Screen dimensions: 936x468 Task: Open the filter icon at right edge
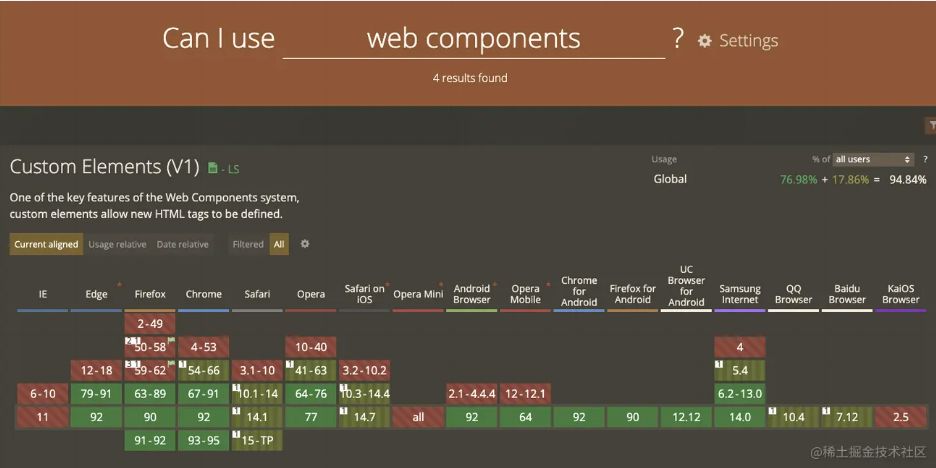pos(931,125)
